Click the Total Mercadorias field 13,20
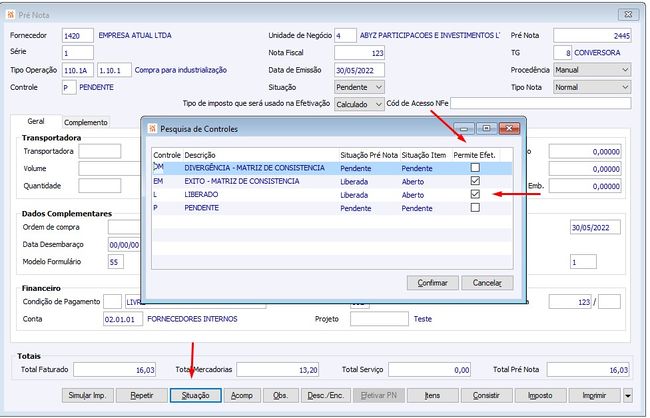Viewport: 650px width, 418px height. tap(278, 369)
